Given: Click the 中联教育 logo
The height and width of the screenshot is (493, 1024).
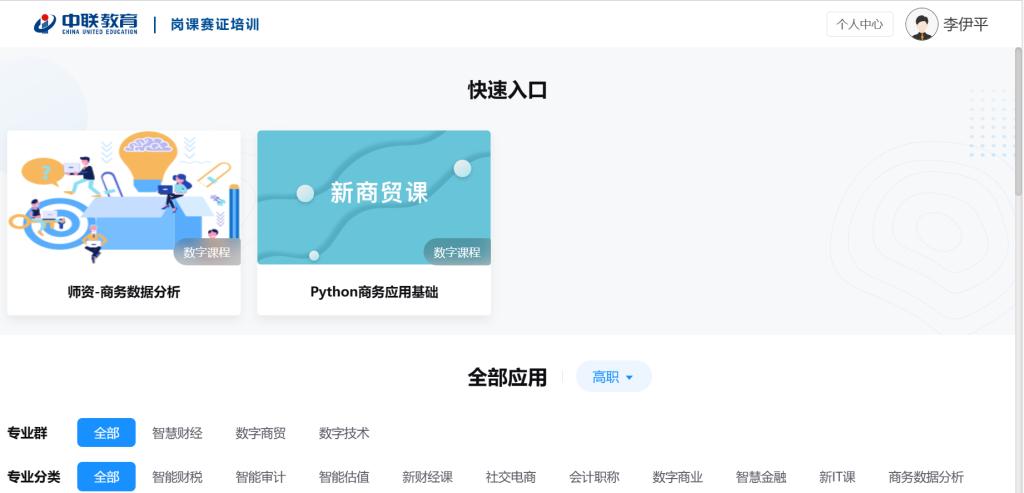Looking at the screenshot, I should (86, 24).
